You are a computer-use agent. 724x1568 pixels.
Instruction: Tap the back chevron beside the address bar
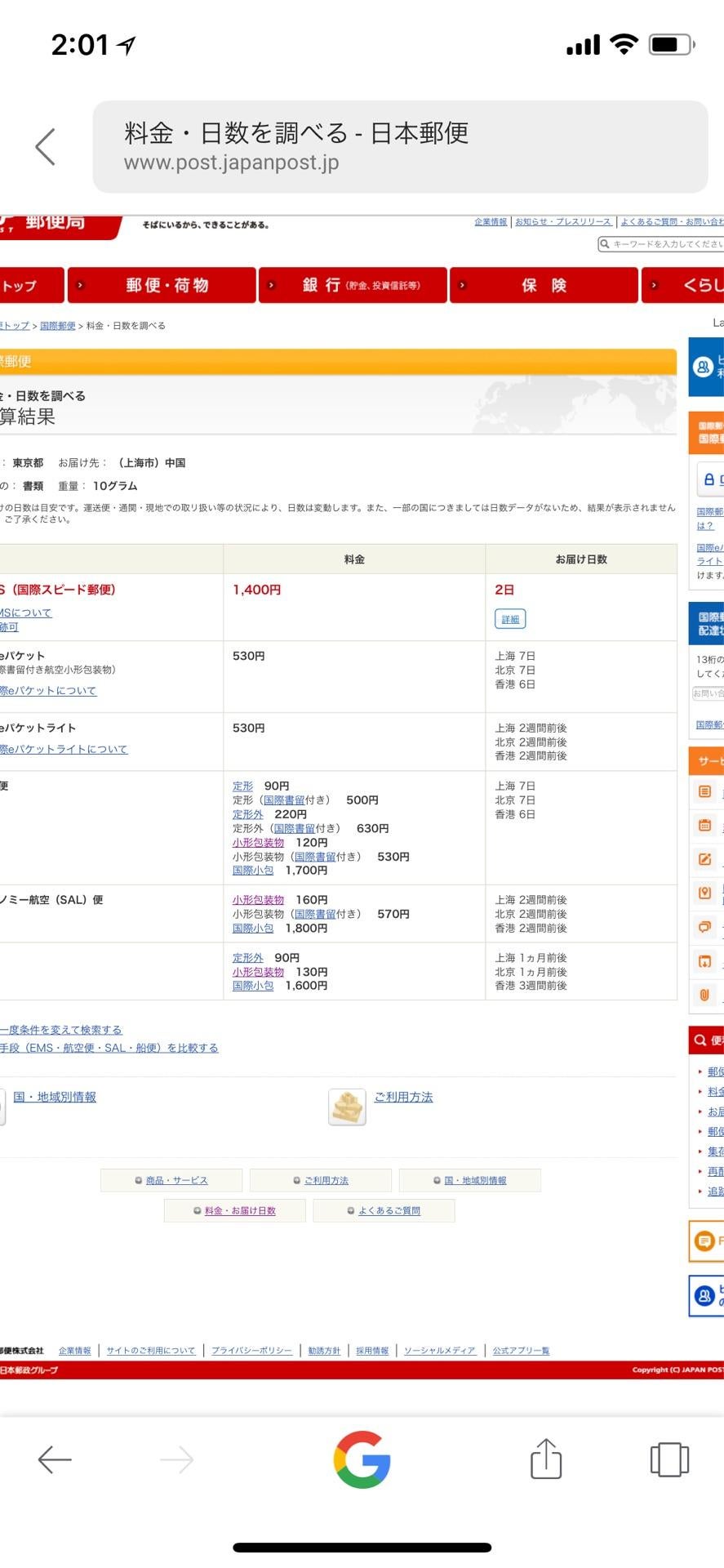click(46, 147)
